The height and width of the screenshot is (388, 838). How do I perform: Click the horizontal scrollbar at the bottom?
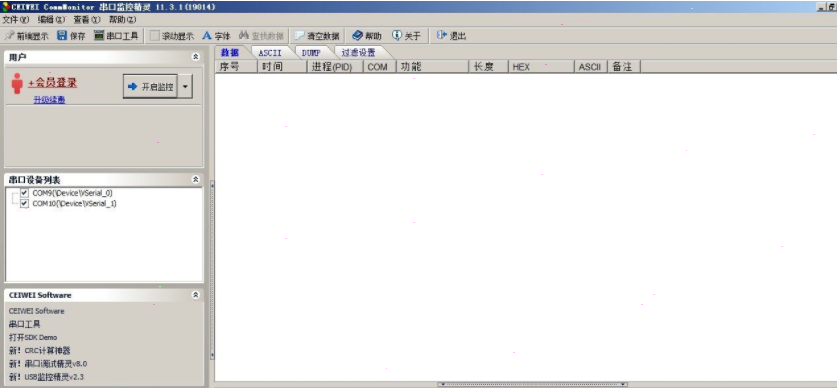click(532, 384)
